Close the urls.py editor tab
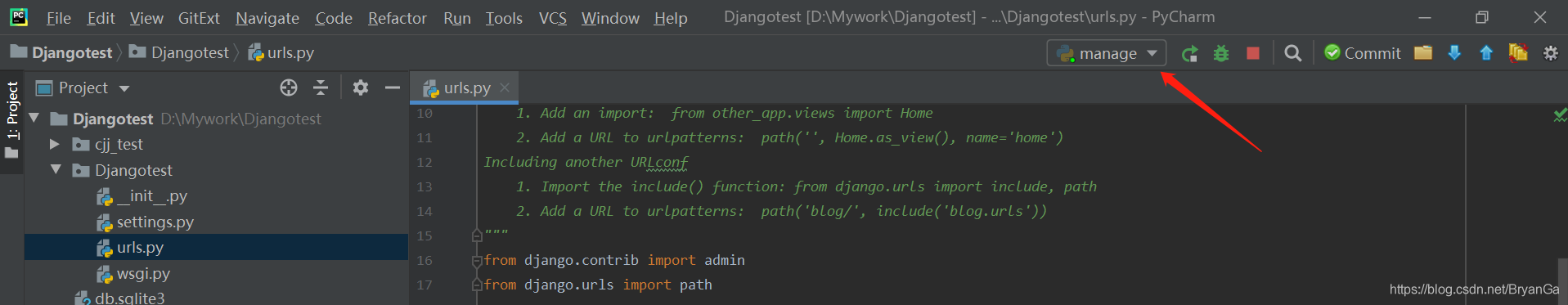Screen dimensions: 1568x305 [x=505, y=87]
